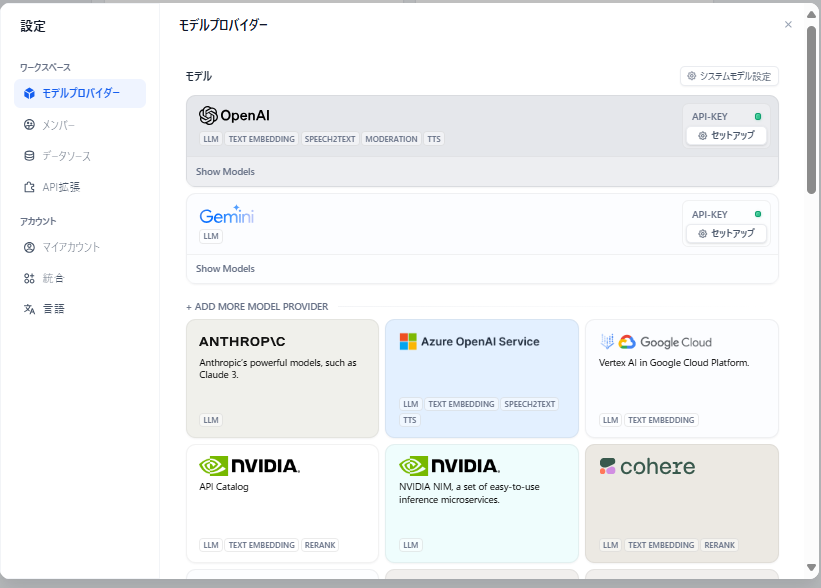Close the settings dialog with the X
This screenshot has width=821, height=588.
click(788, 25)
